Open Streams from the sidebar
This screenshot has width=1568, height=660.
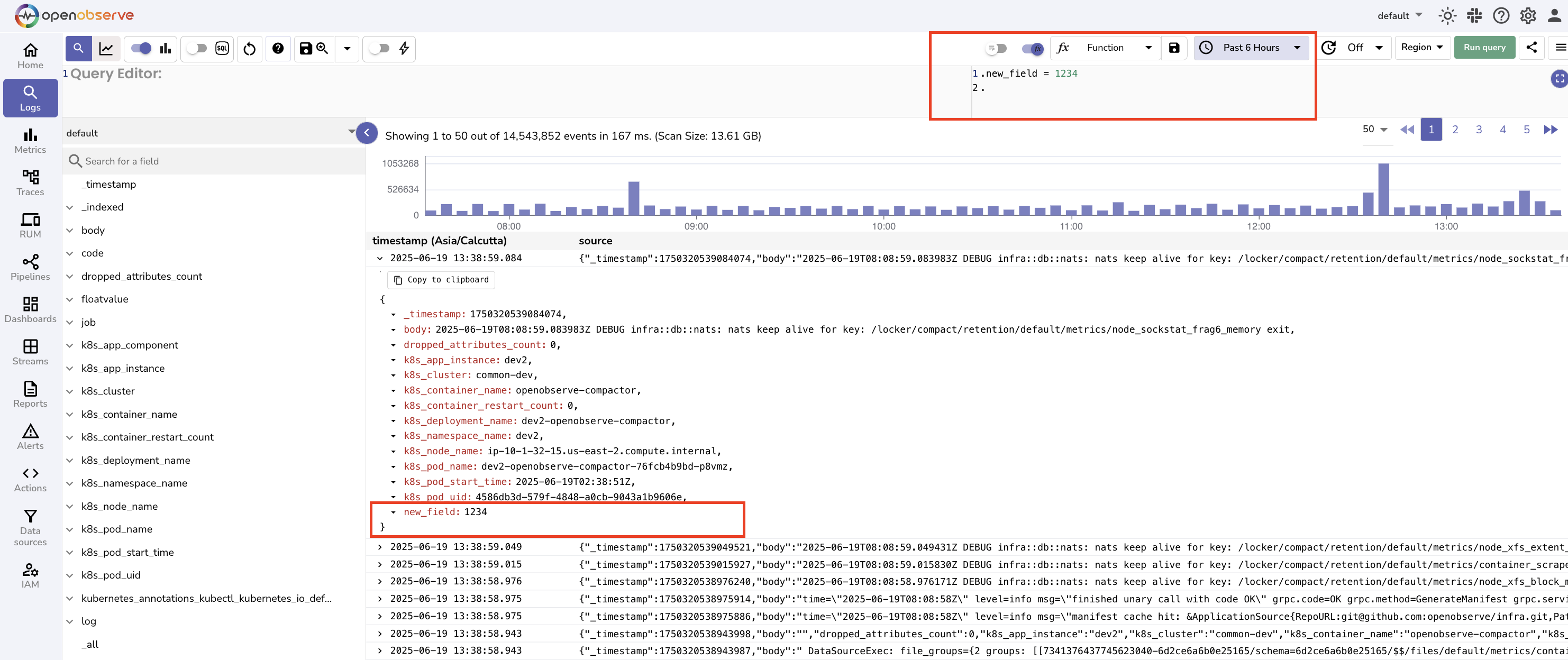click(30, 352)
